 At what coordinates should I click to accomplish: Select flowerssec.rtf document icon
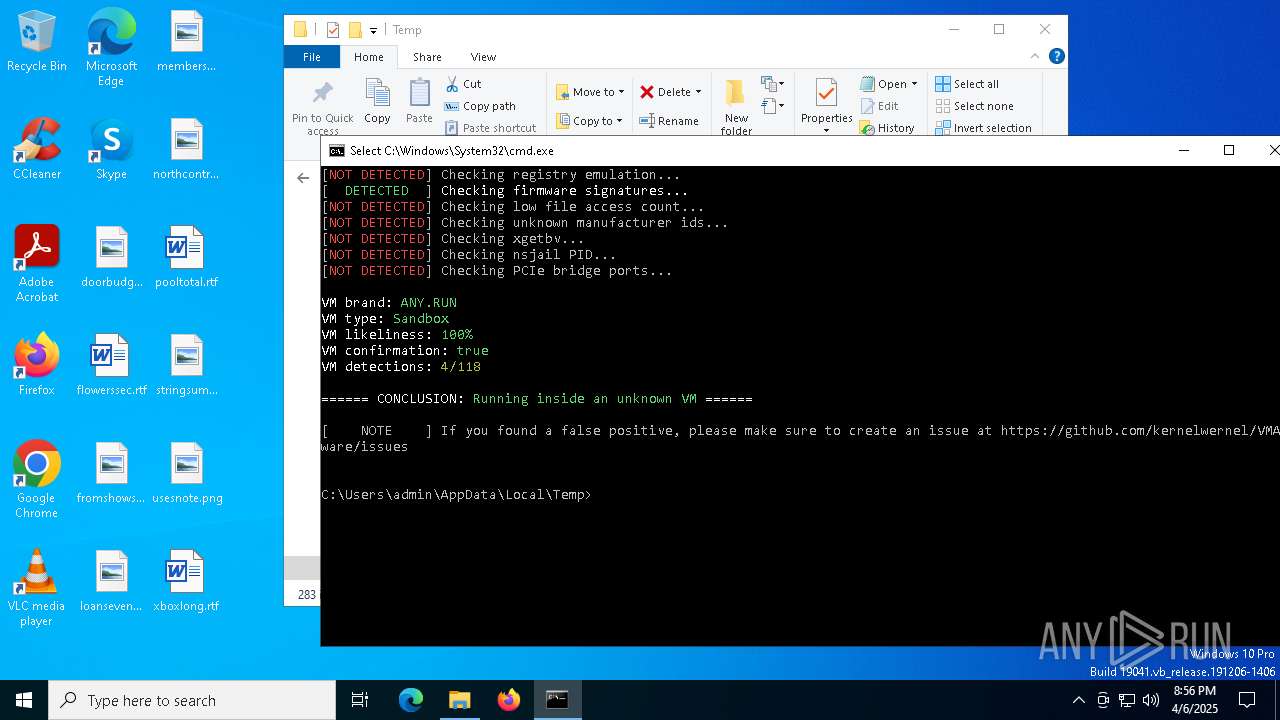(111, 365)
